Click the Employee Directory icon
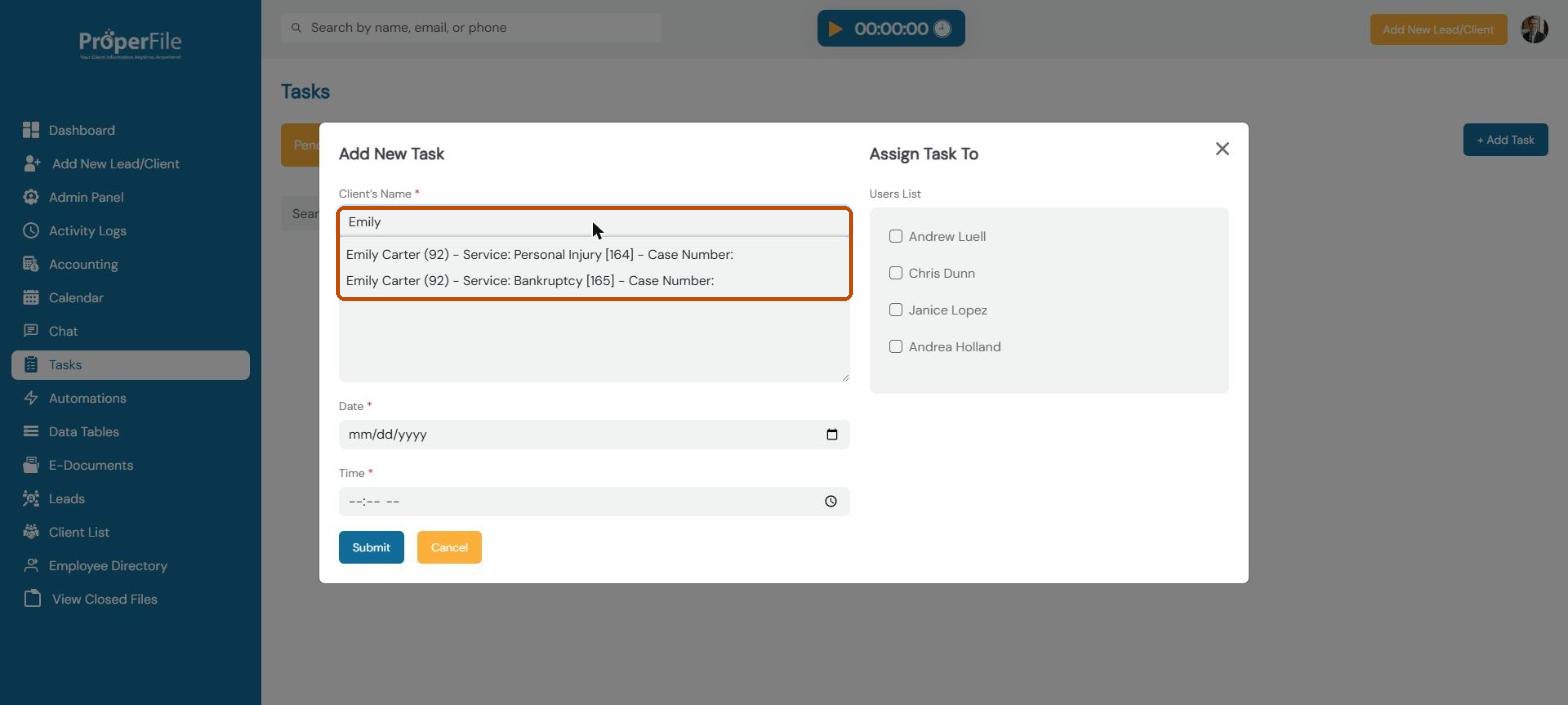 point(31,566)
